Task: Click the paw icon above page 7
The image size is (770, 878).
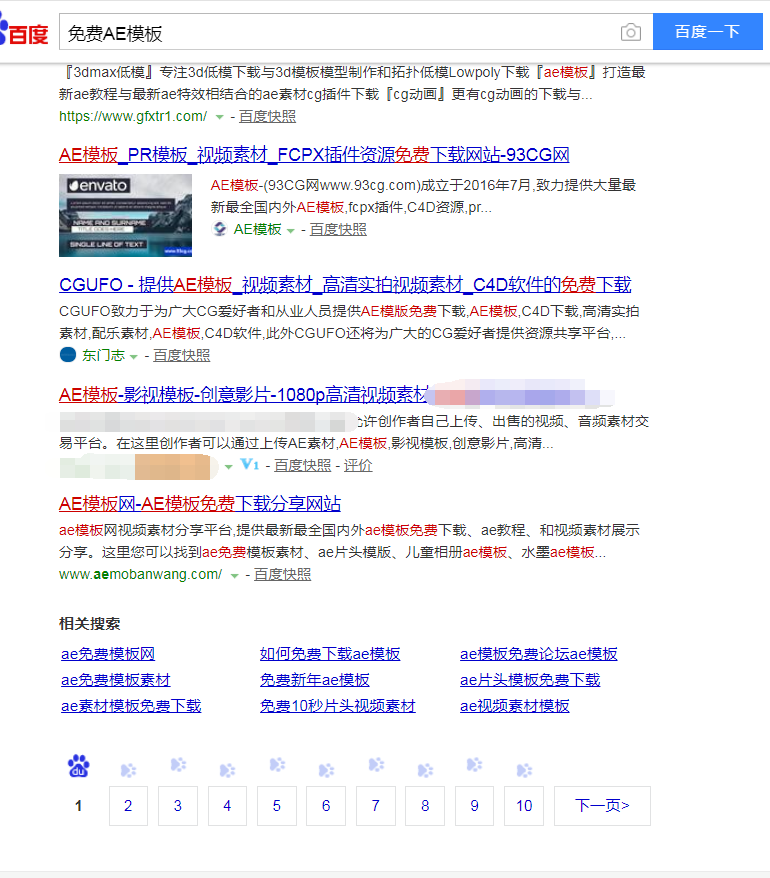Action: click(x=376, y=765)
